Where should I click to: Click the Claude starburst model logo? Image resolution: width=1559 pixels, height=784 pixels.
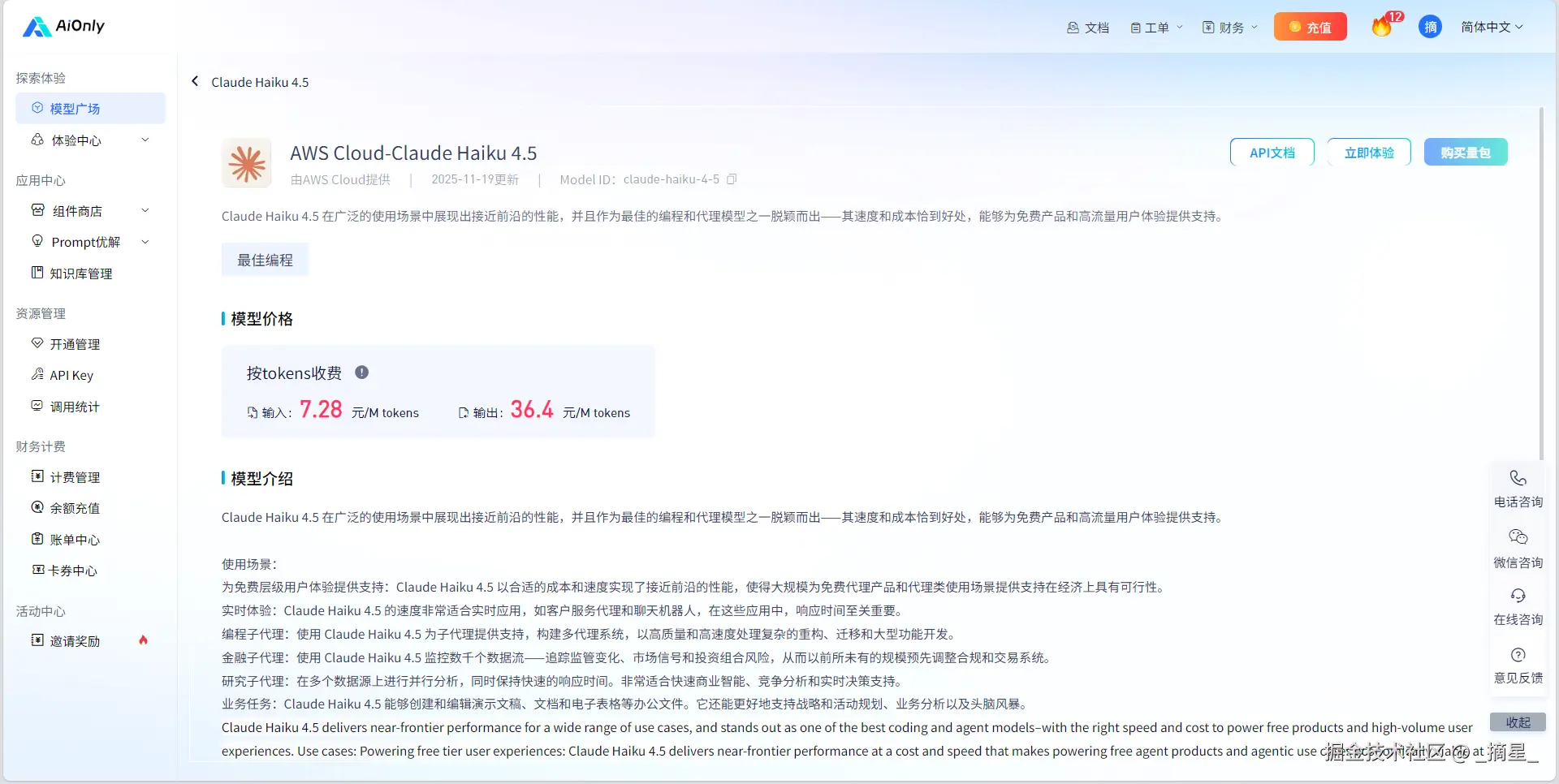click(x=247, y=163)
